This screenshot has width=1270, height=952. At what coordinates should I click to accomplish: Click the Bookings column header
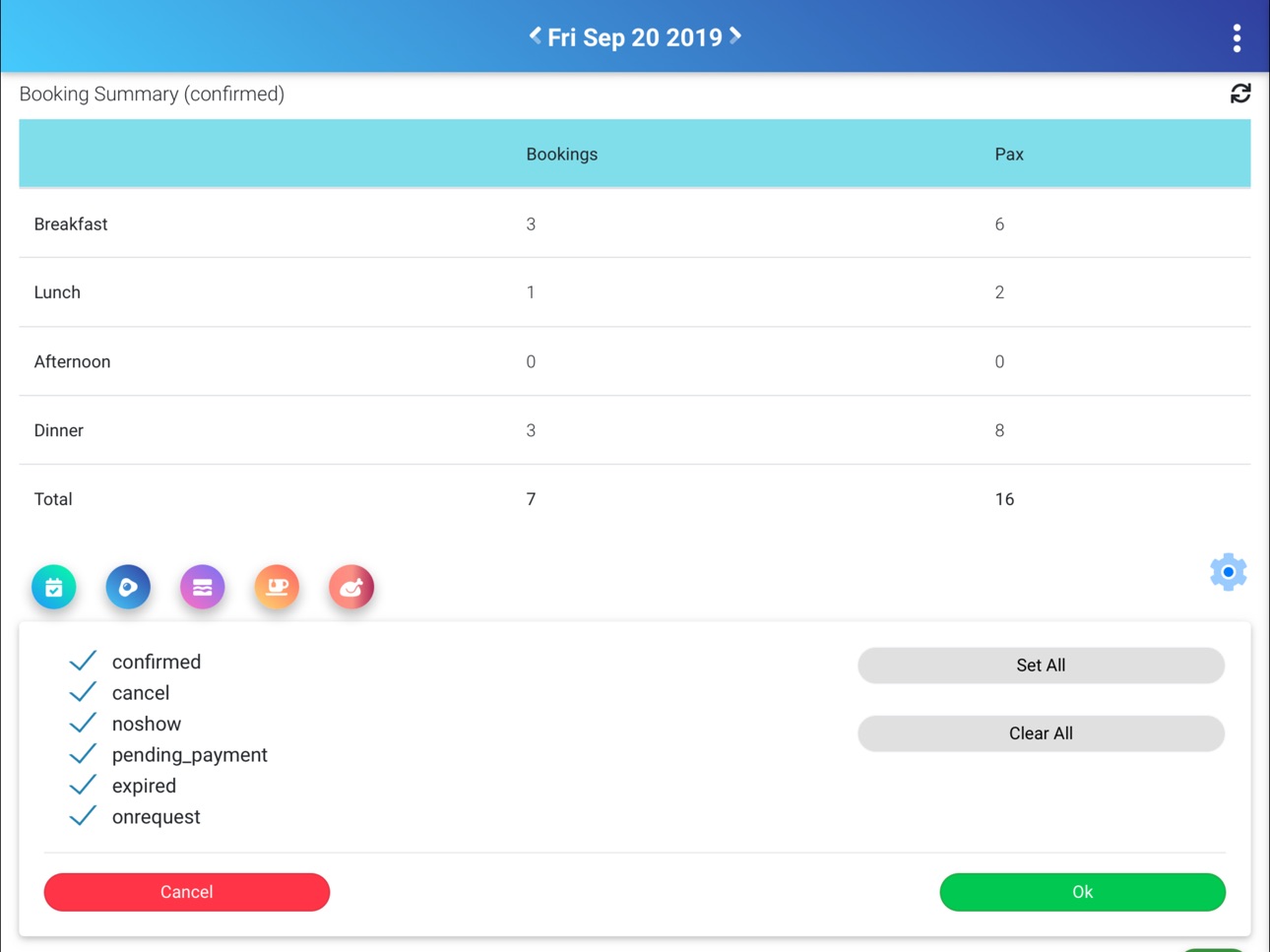[562, 155]
